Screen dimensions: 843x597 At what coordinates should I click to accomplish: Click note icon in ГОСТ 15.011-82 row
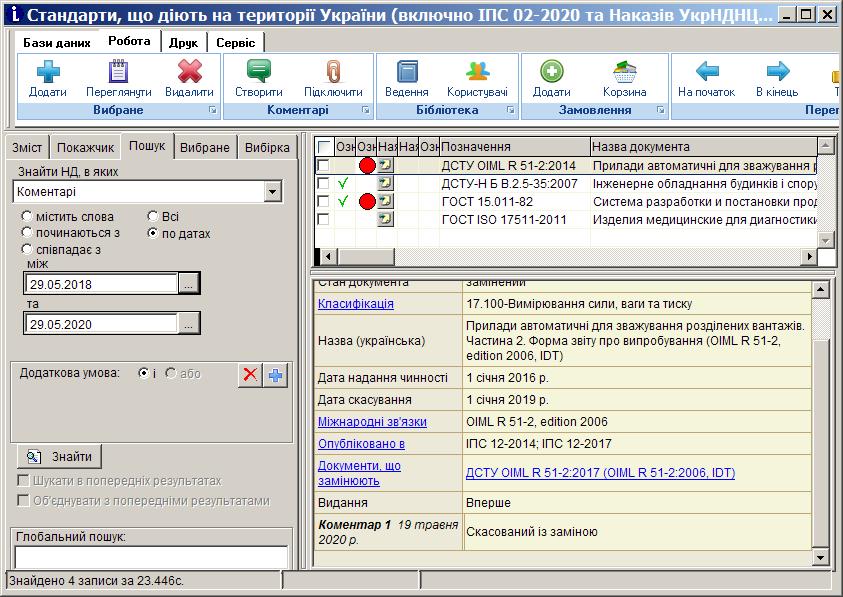click(385, 201)
